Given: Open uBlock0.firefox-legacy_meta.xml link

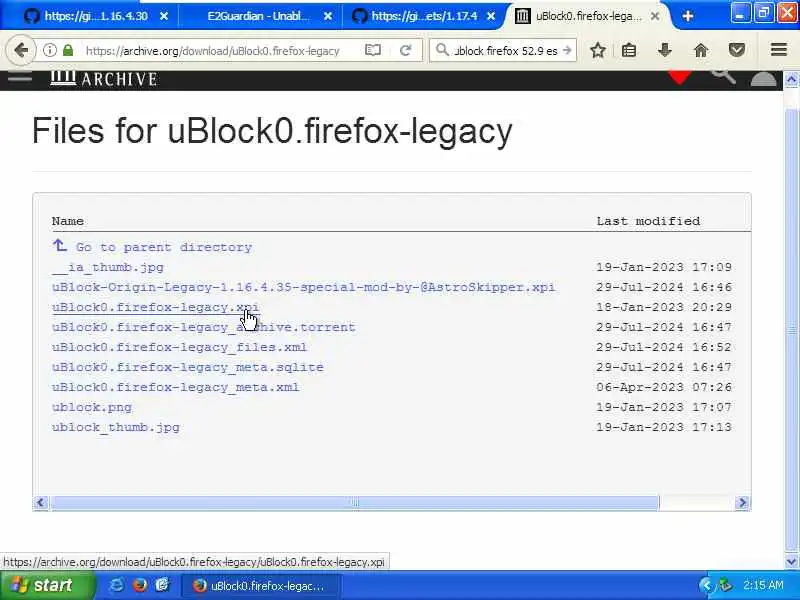Looking at the screenshot, I should click(176, 387).
